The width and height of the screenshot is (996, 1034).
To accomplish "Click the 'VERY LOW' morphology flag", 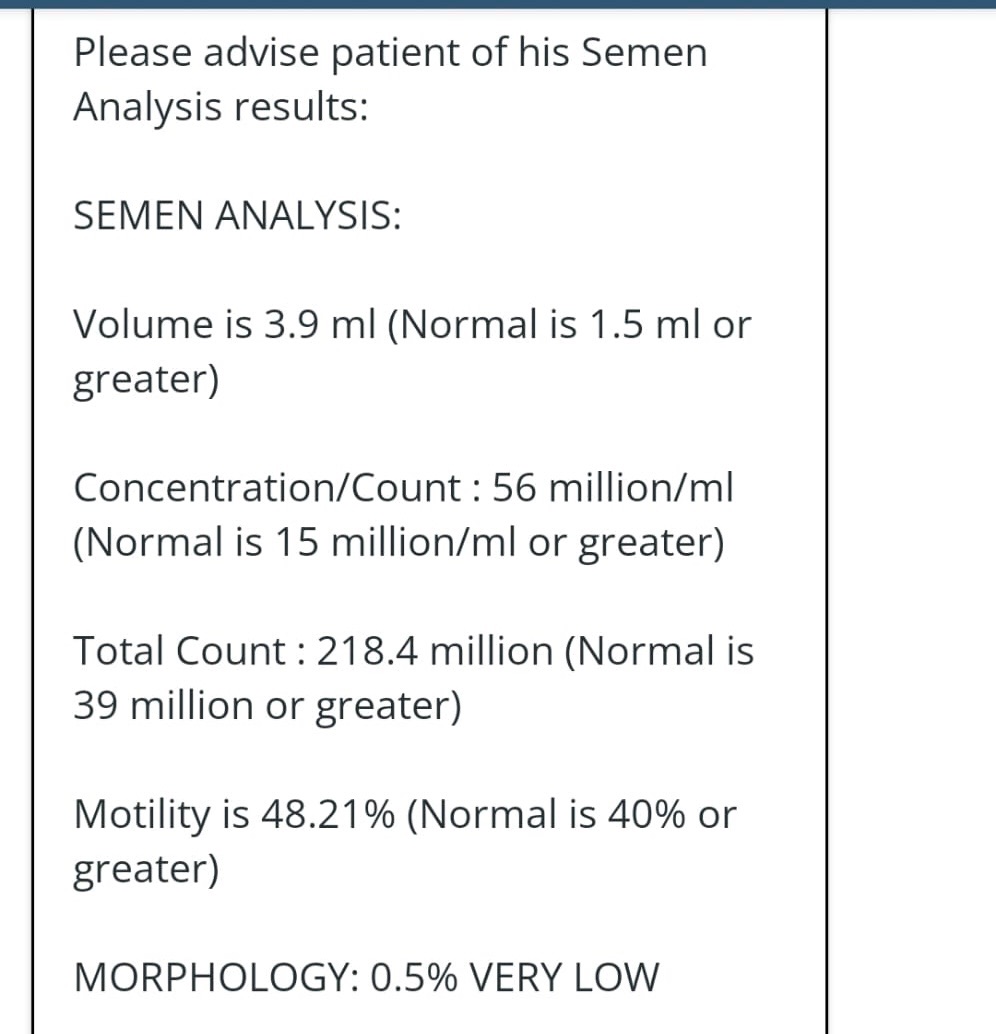I will (564, 977).
